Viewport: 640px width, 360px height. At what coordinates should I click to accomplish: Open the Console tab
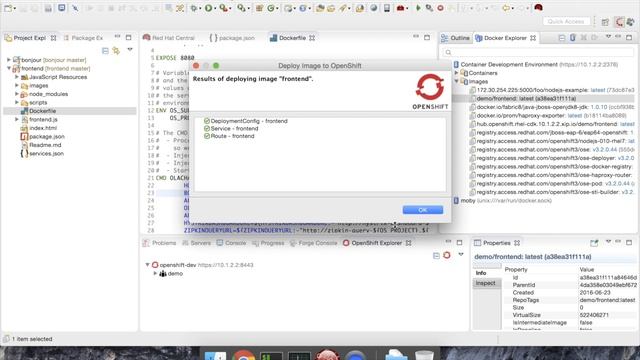click(x=231, y=243)
